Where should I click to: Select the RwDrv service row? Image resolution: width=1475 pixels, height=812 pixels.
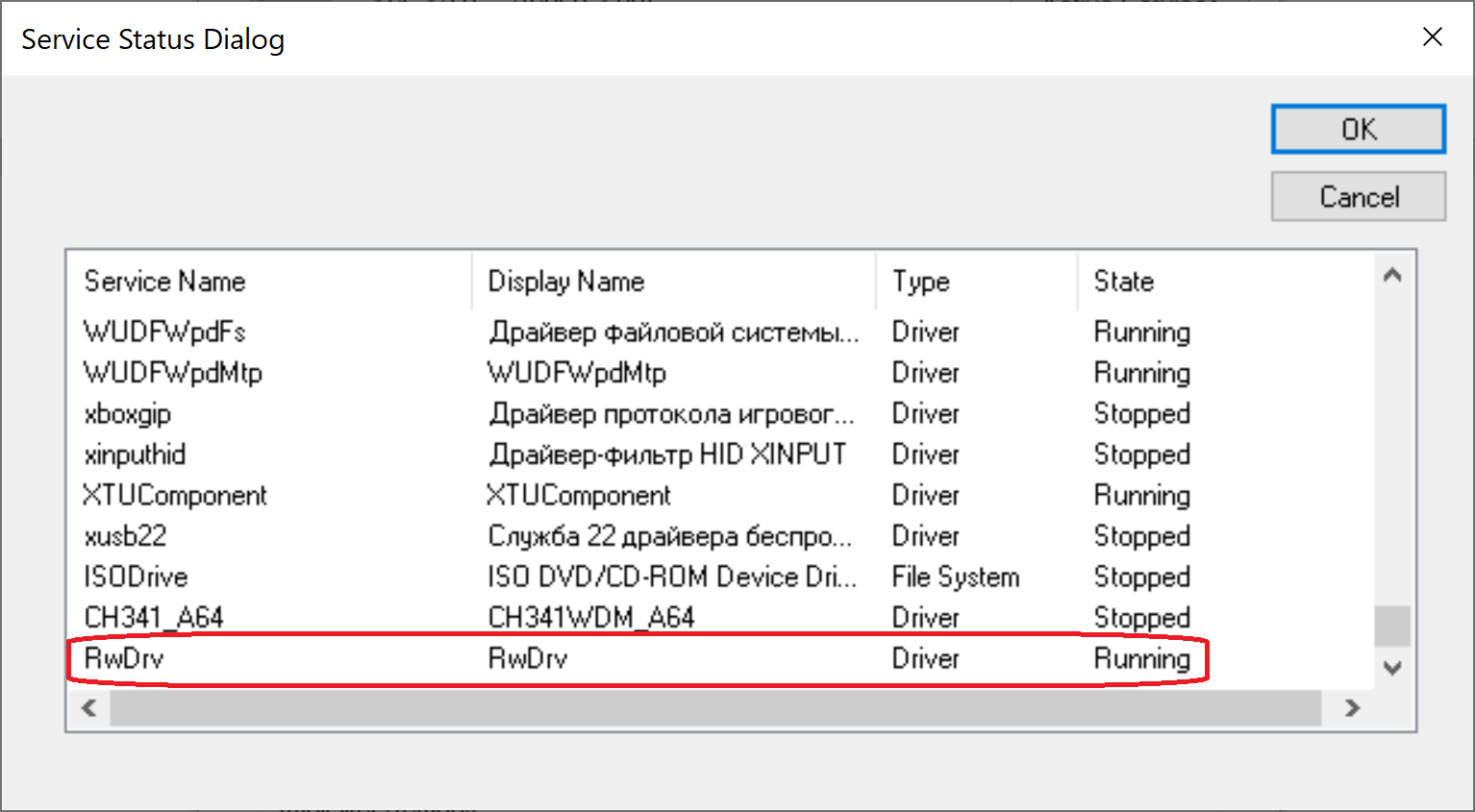click(x=125, y=659)
